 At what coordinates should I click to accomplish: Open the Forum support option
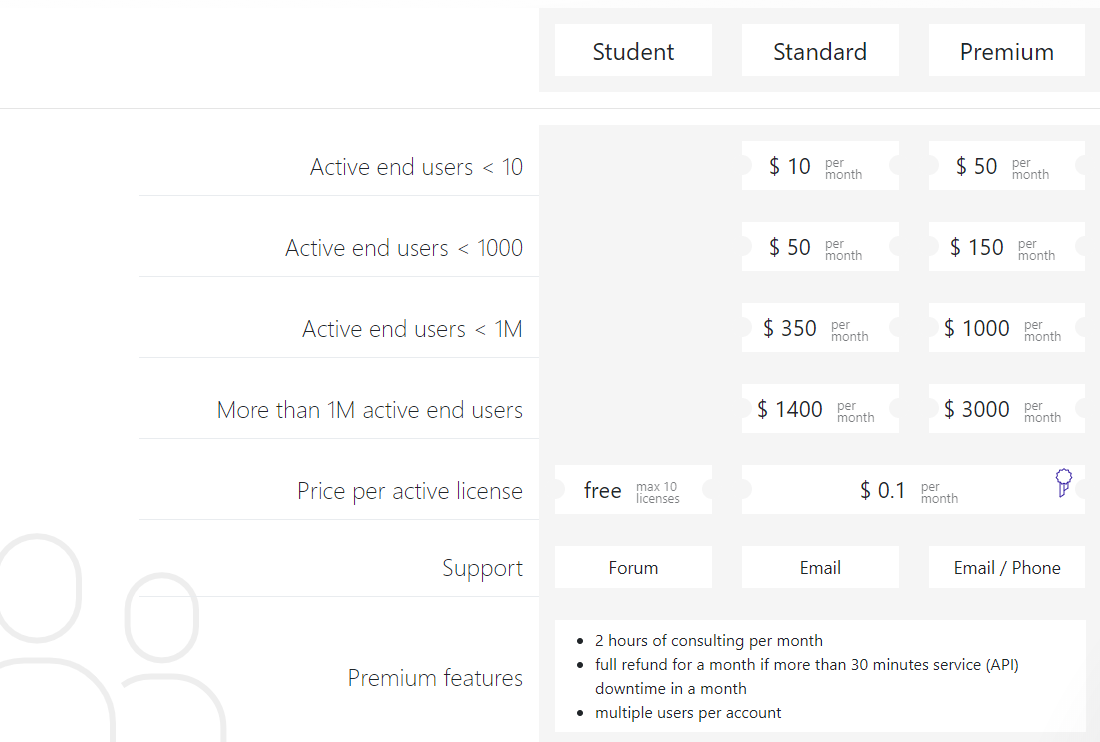click(633, 567)
